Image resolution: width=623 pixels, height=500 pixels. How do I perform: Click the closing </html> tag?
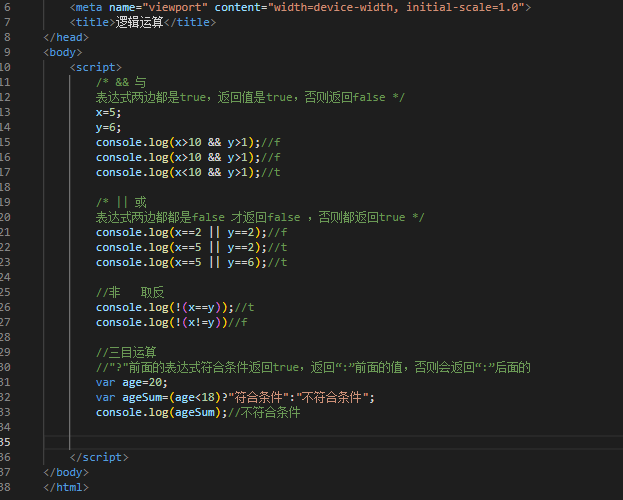66,488
